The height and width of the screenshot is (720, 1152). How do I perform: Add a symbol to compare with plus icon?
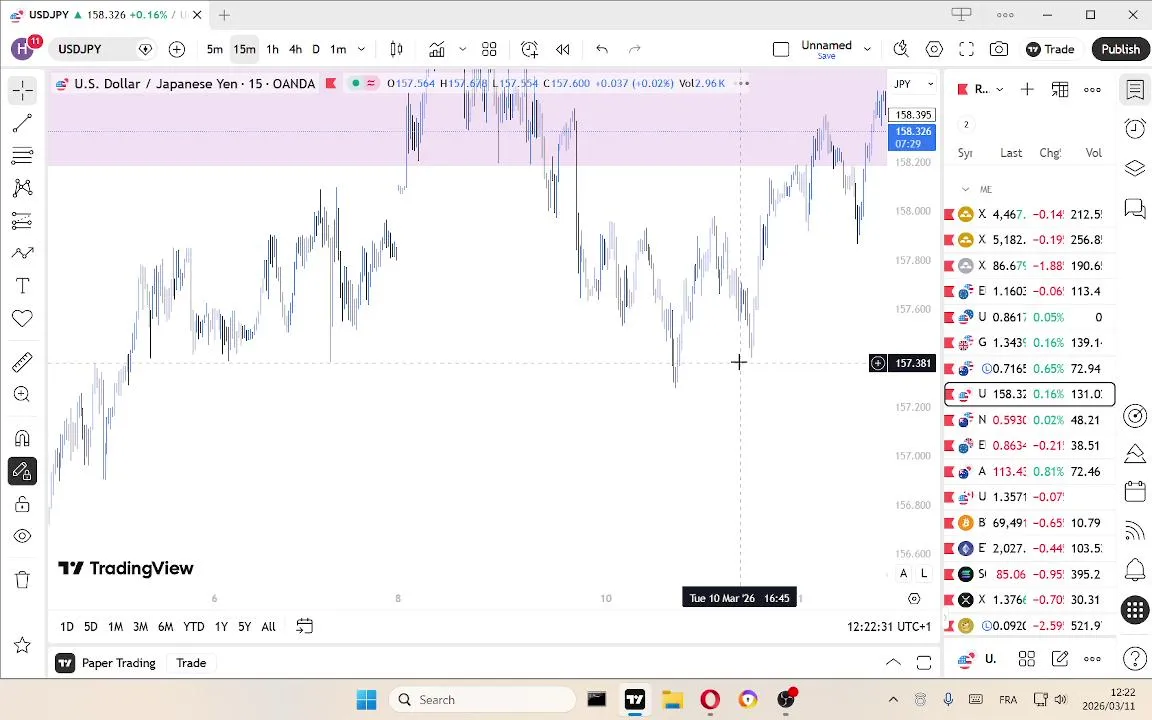176,49
